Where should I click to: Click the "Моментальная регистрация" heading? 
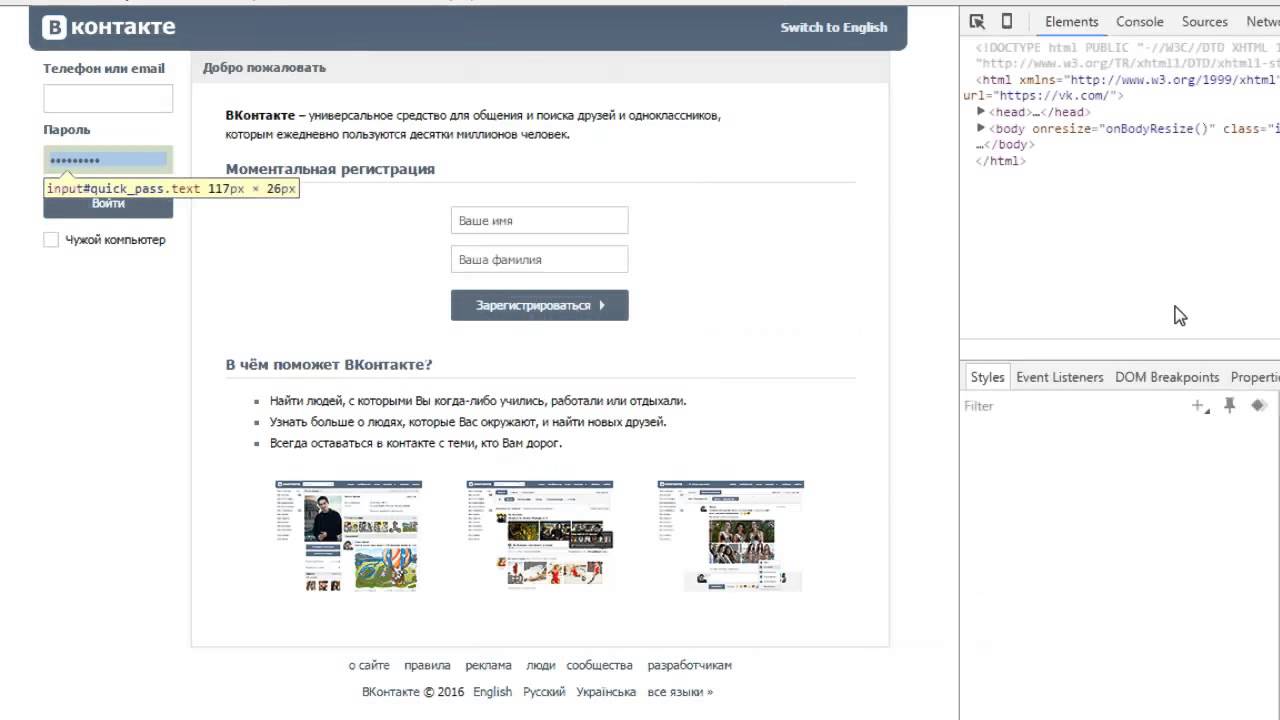pyautogui.click(x=330, y=169)
